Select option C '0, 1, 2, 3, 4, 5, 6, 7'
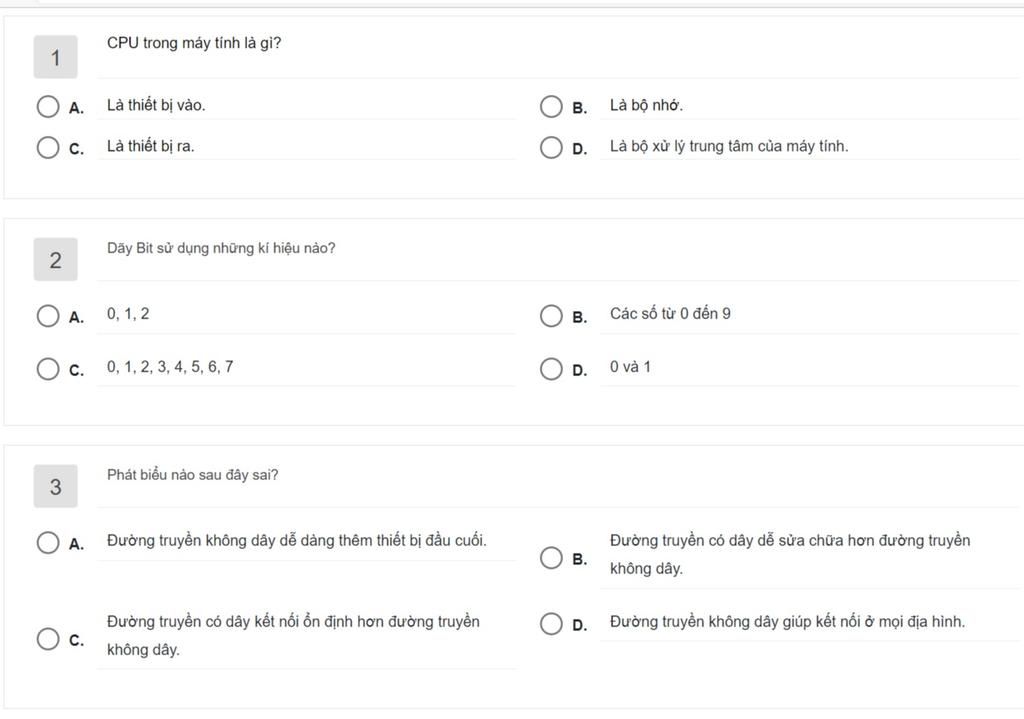The height and width of the screenshot is (719, 1024). click(48, 369)
